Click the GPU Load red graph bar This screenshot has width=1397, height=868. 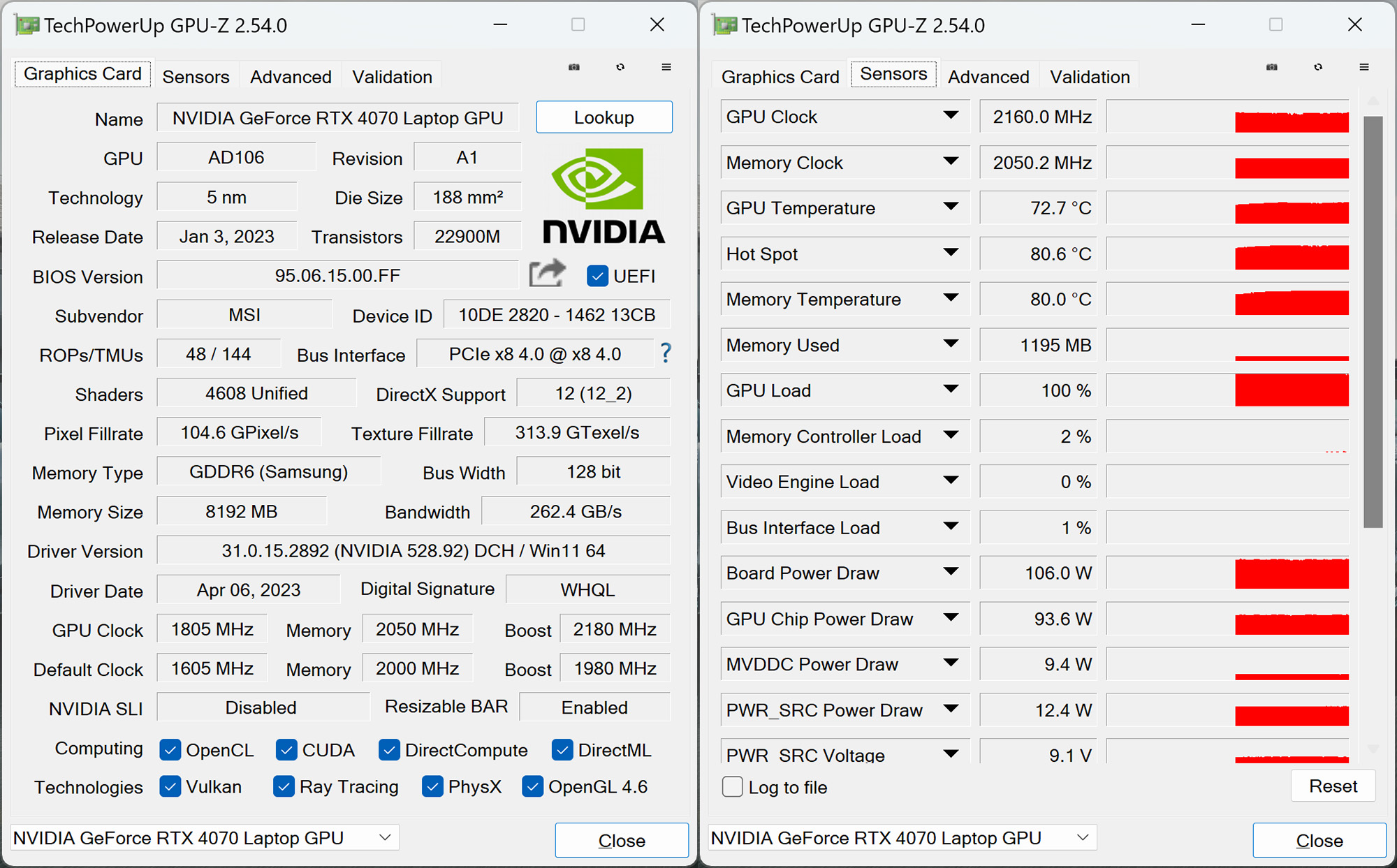(1292, 390)
